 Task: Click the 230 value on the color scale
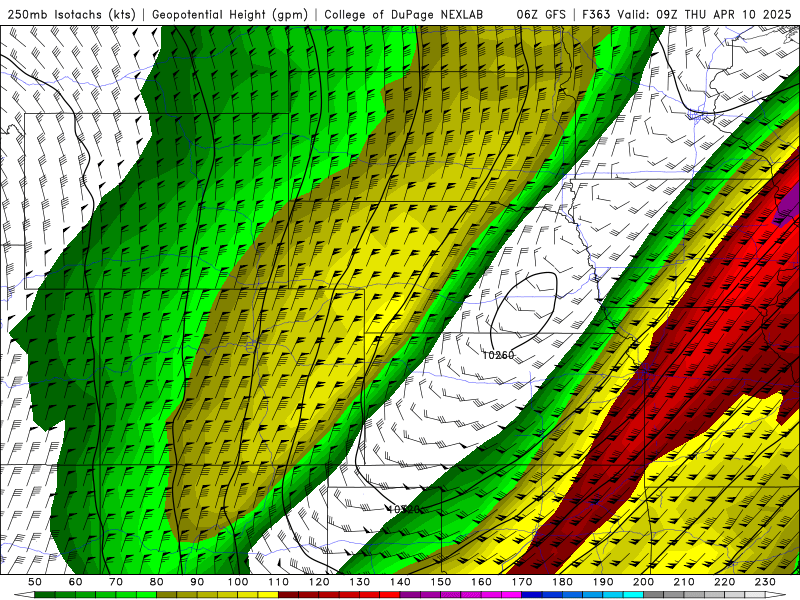tap(765, 582)
